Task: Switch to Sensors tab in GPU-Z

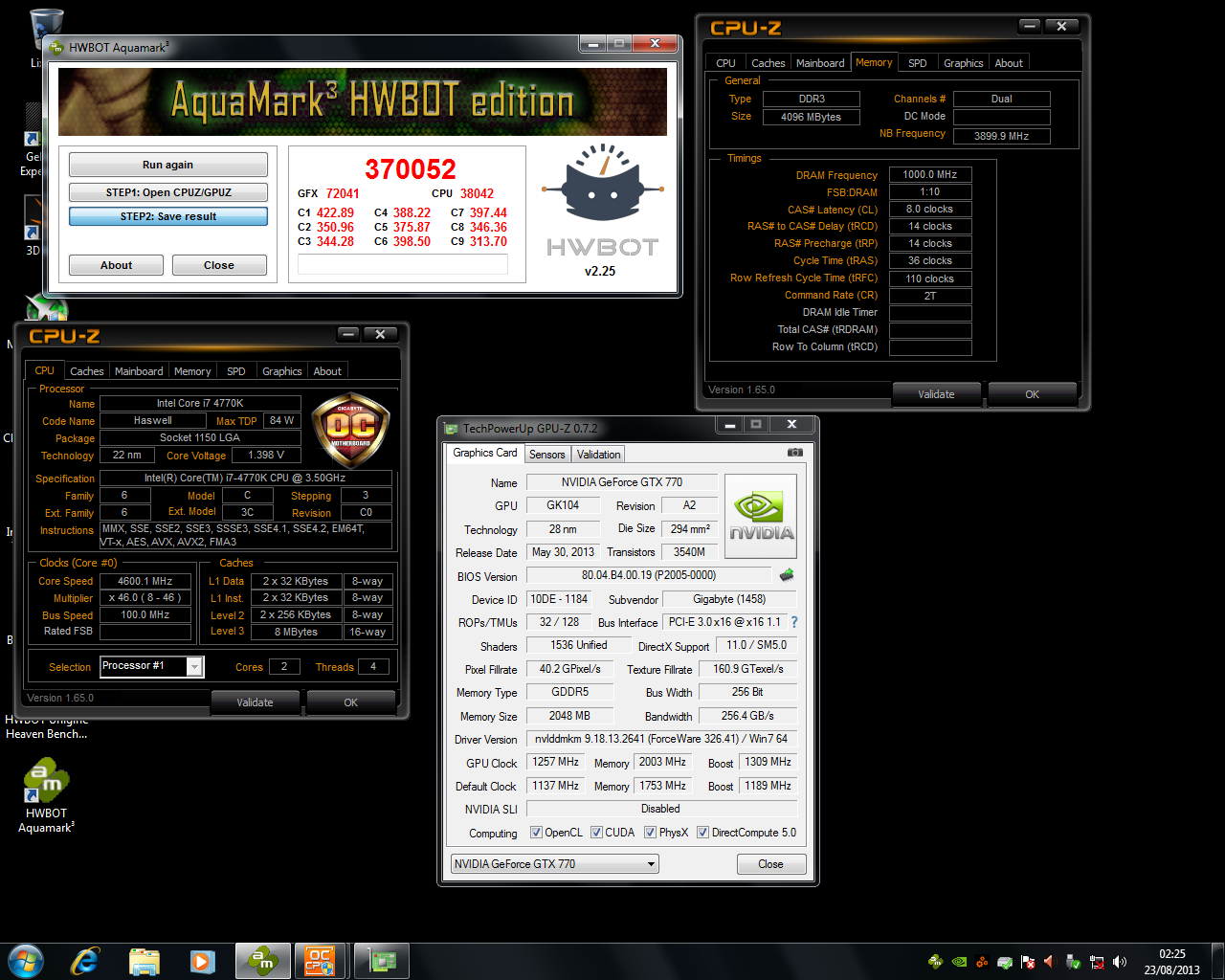Action: [x=547, y=455]
